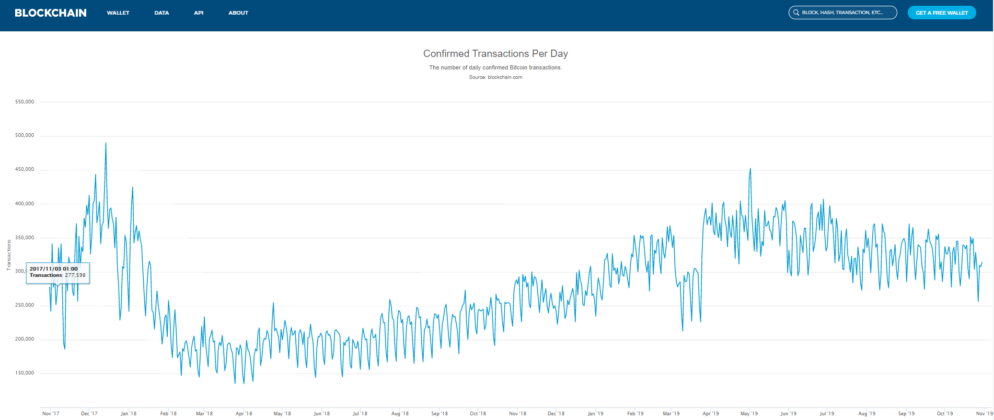Image resolution: width=994 pixels, height=420 pixels.
Task: Click the chart subtitle about daily Bitcoin transactions
Action: [x=496, y=67]
